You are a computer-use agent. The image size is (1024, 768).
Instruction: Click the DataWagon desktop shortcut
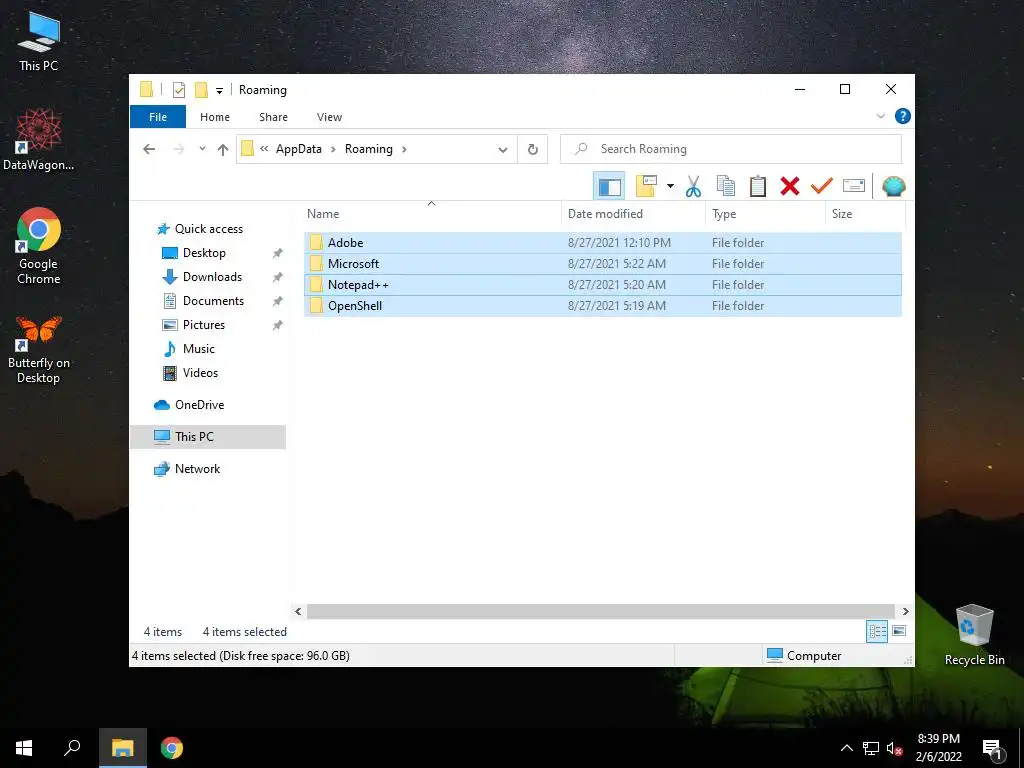coord(39,140)
